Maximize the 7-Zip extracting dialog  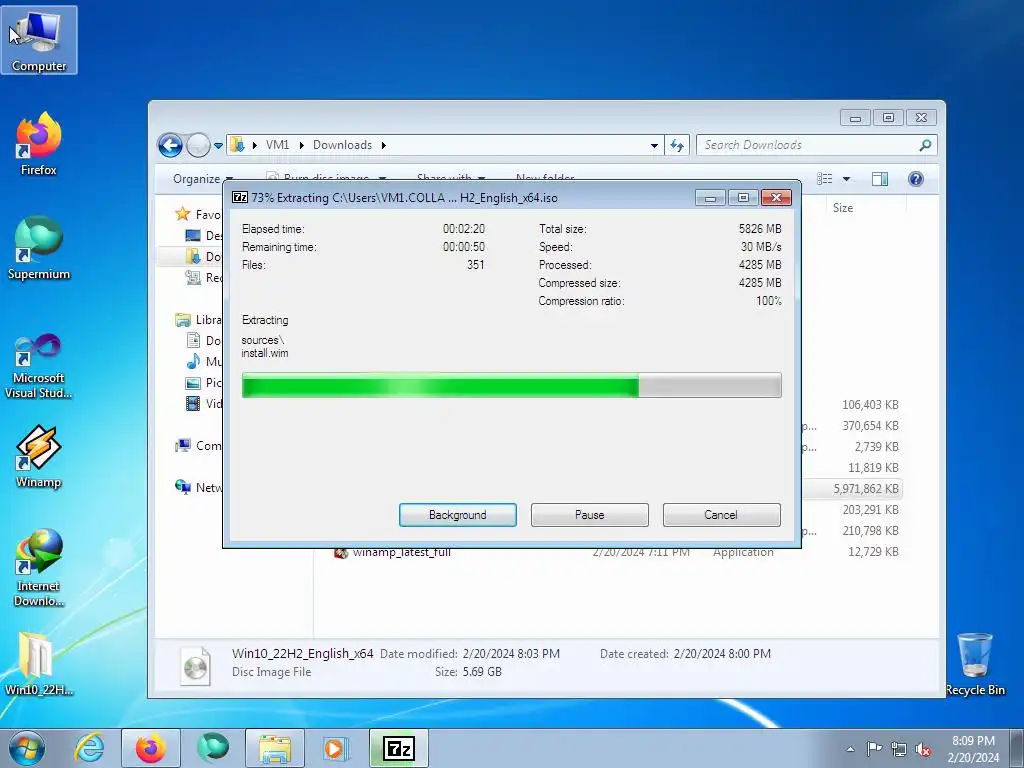[x=743, y=198]
